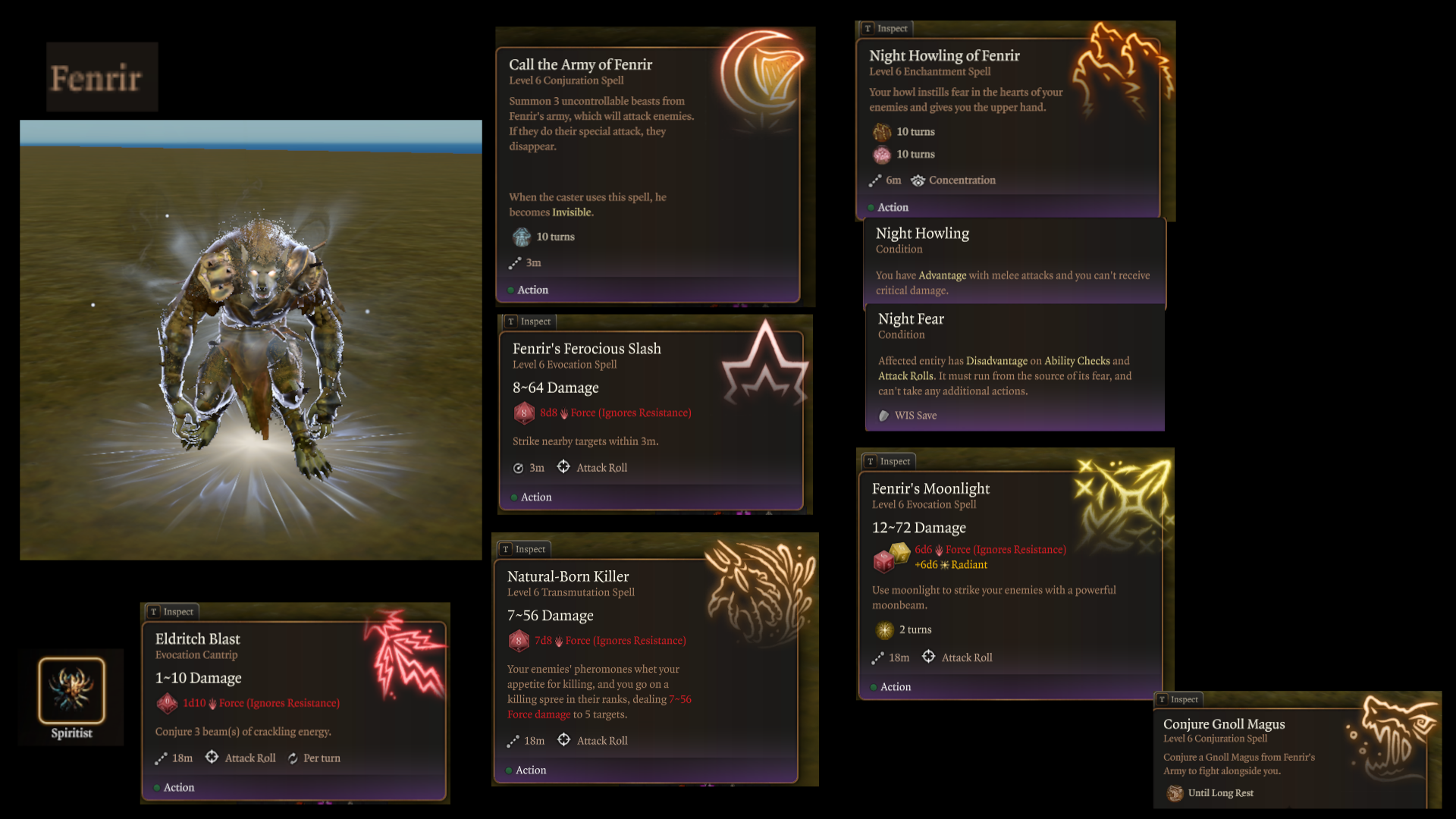Viewport: 1456px width, 819px height.
Task: Click the Inspect tab above Fenrir's Moonlight
Action: tap(889, 461)
